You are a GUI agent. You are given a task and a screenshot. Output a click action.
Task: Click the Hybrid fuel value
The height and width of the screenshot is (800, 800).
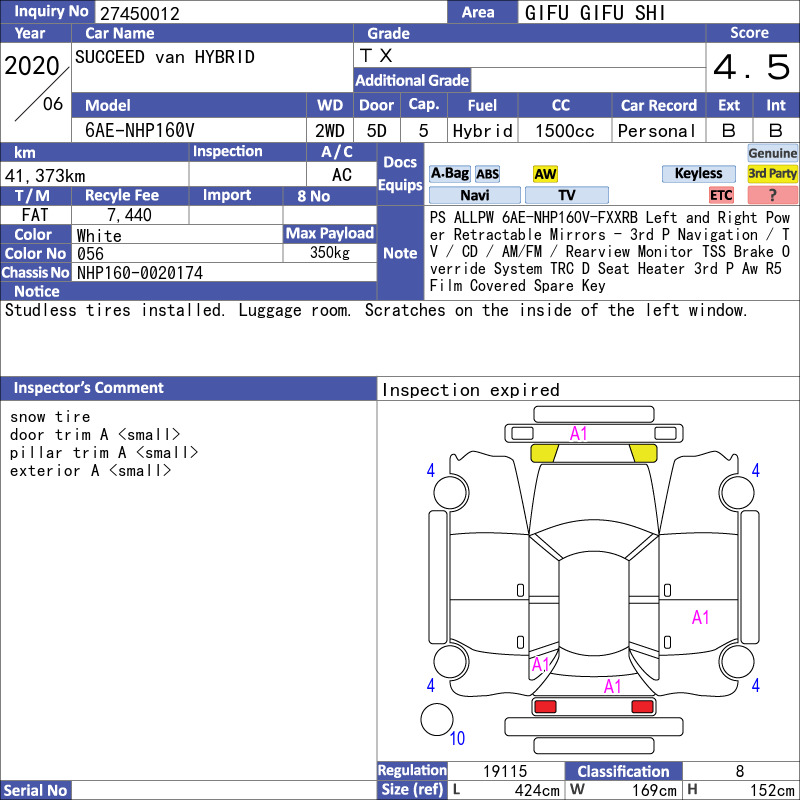[x=482, y=131]
